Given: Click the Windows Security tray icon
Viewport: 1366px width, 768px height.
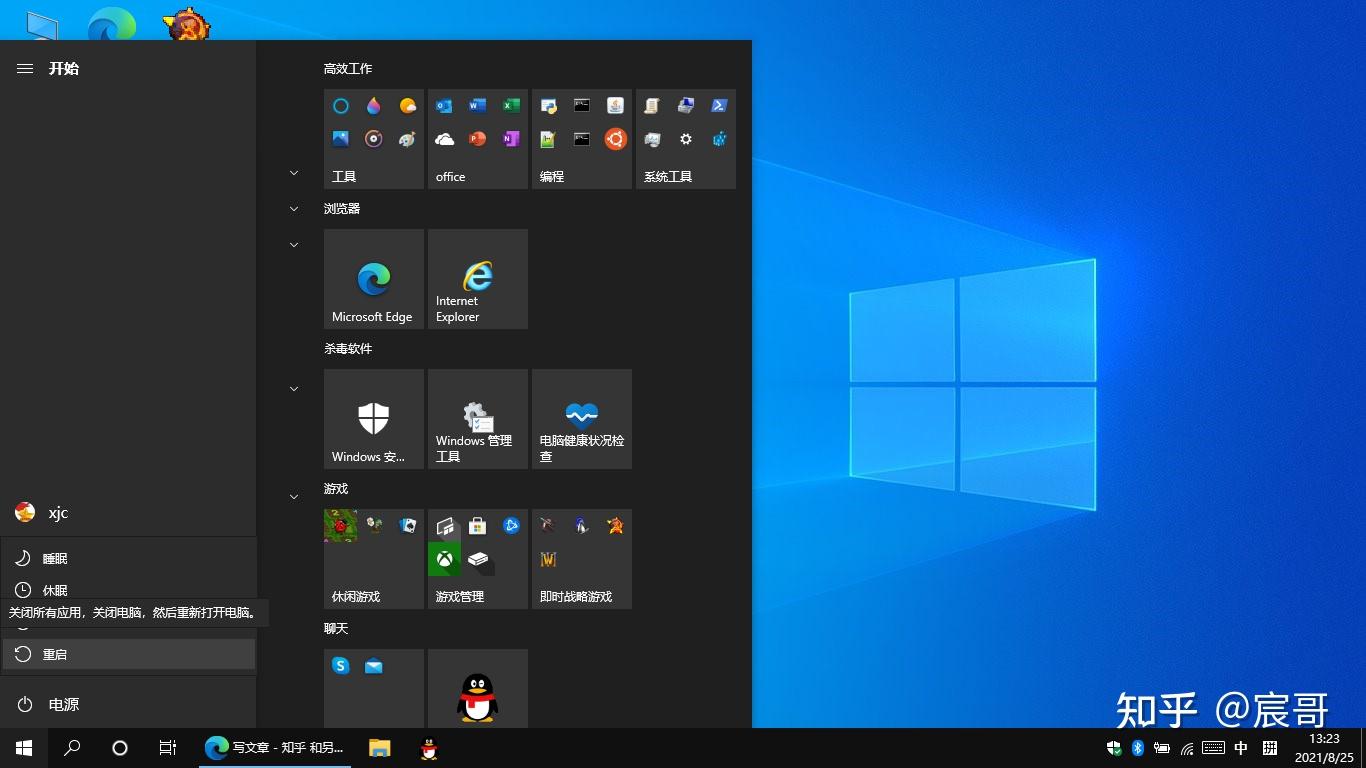Looking at the screenshot, I should [1114, 748].
